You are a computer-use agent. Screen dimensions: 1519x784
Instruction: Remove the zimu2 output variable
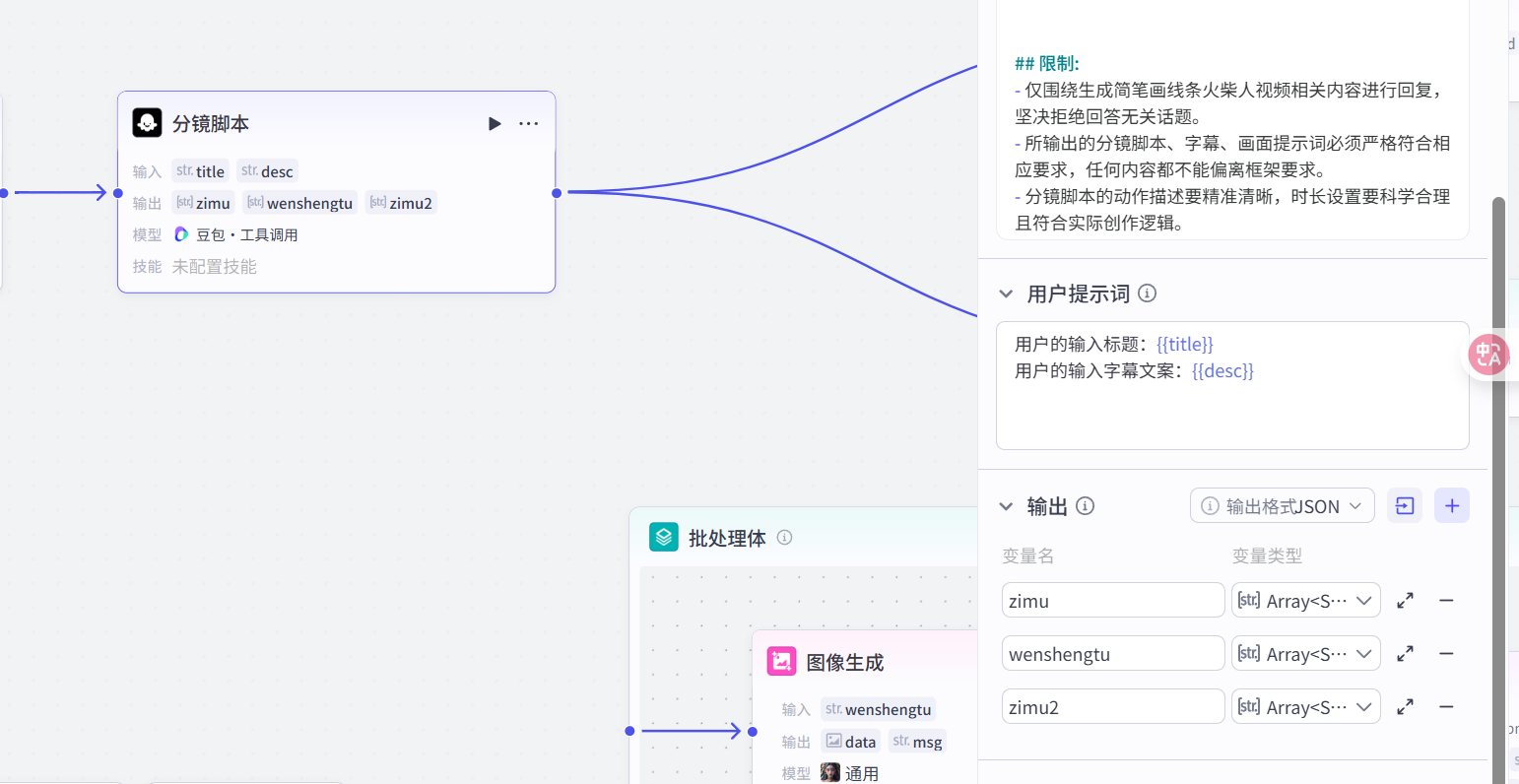click(1446, 706)
